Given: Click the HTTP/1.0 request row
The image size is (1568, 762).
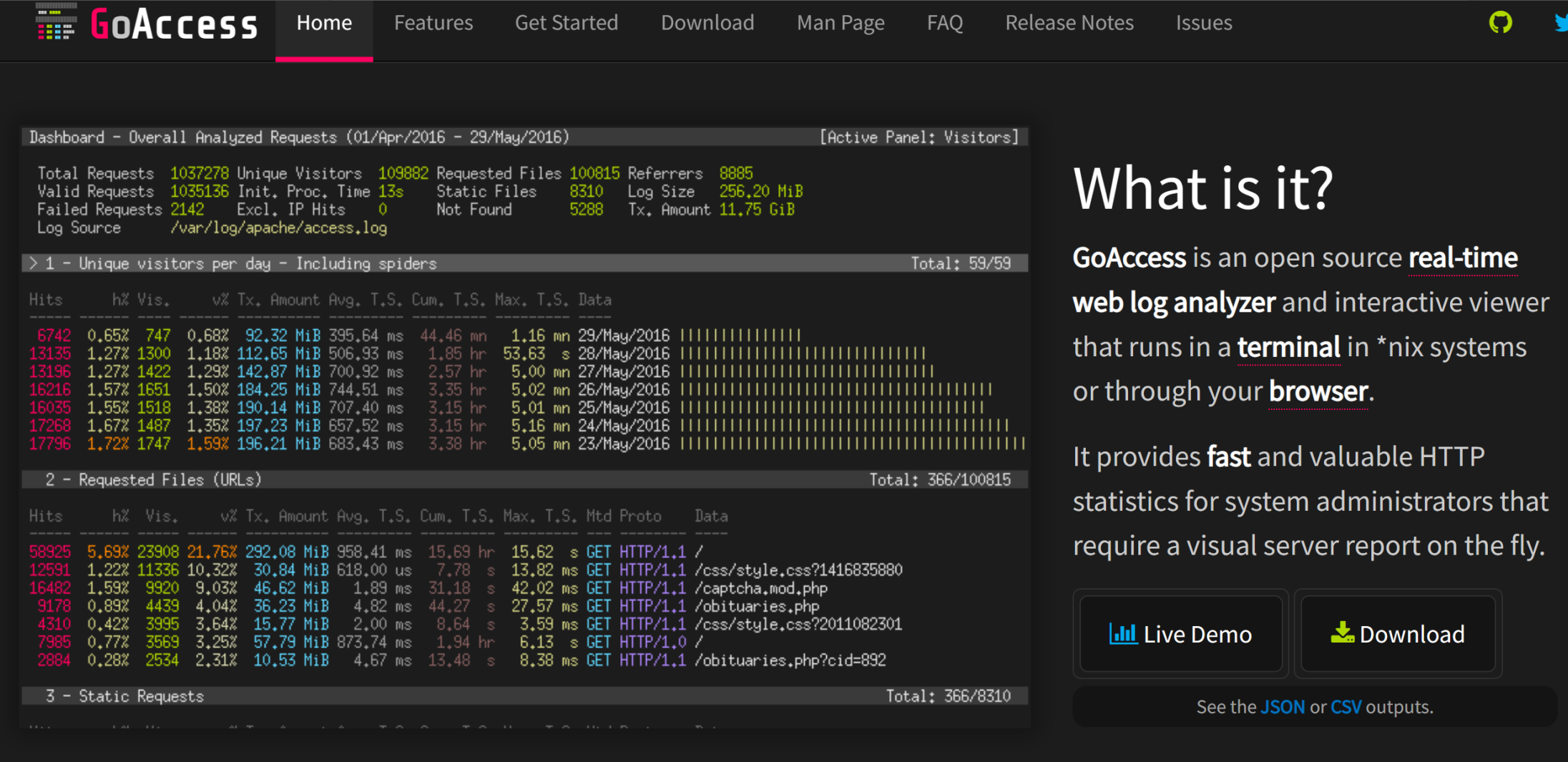Looking at the screenshot, I should point(366,643).
